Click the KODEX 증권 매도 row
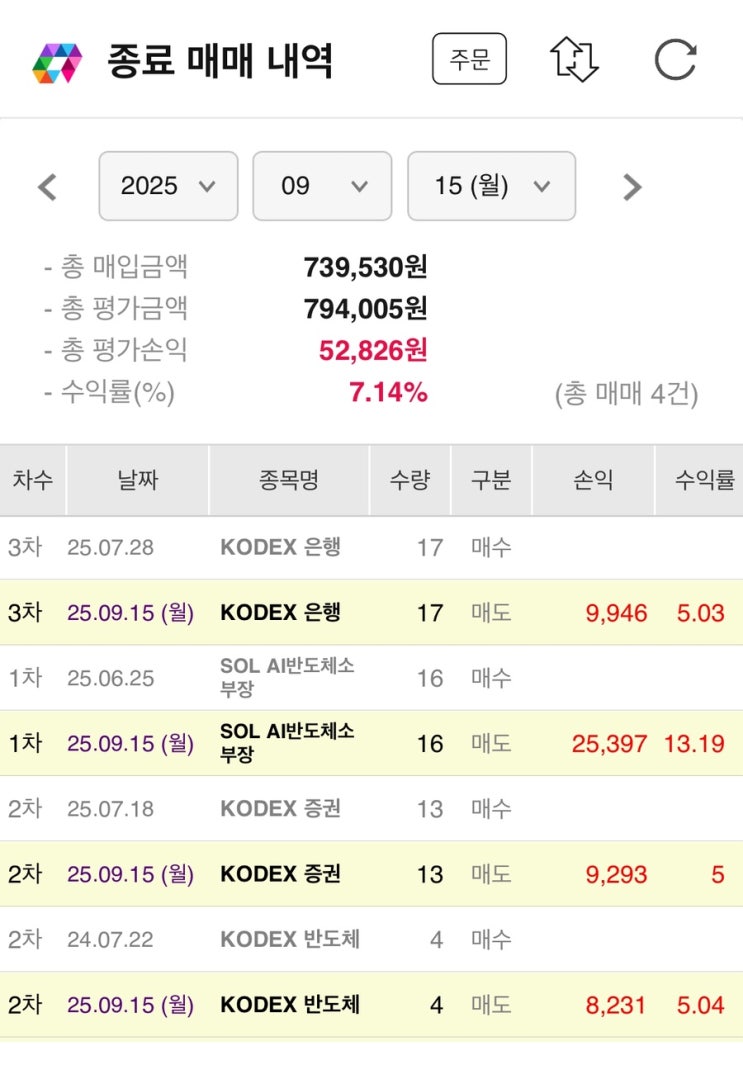 click(x=371, y=874)
